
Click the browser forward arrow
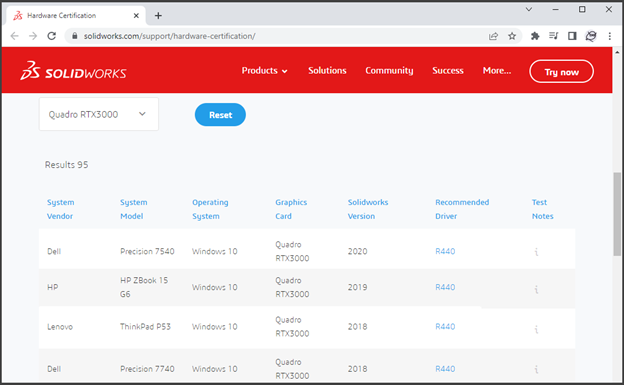(33, 36)
